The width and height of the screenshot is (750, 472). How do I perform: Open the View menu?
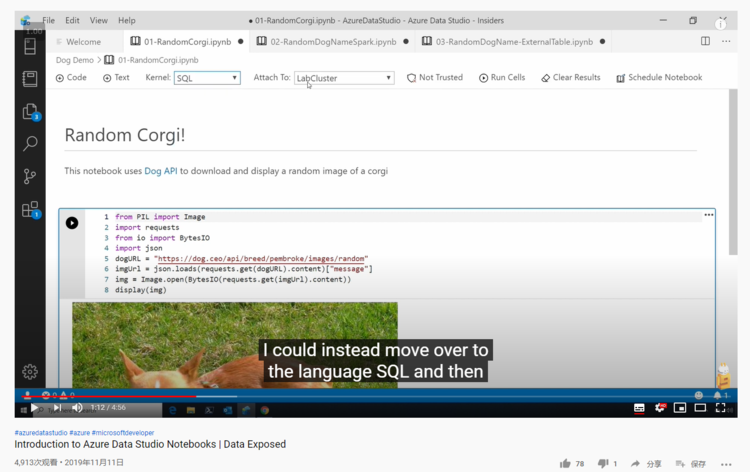99,21
